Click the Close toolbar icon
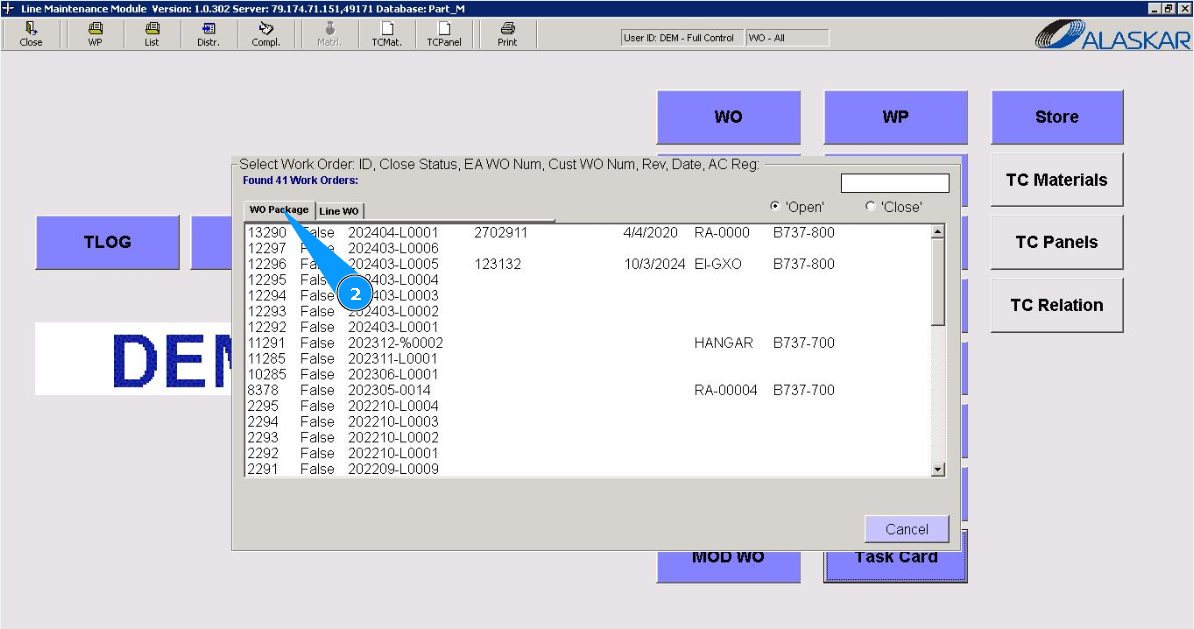The height and width of the screenshot is (629, 1194). (x=31, y=34)
